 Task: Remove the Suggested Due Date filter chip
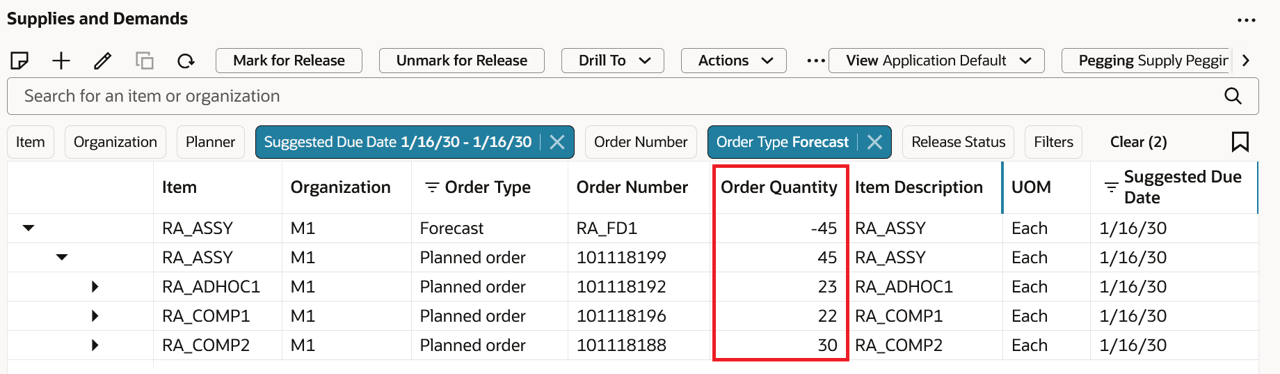coord(557,142)
